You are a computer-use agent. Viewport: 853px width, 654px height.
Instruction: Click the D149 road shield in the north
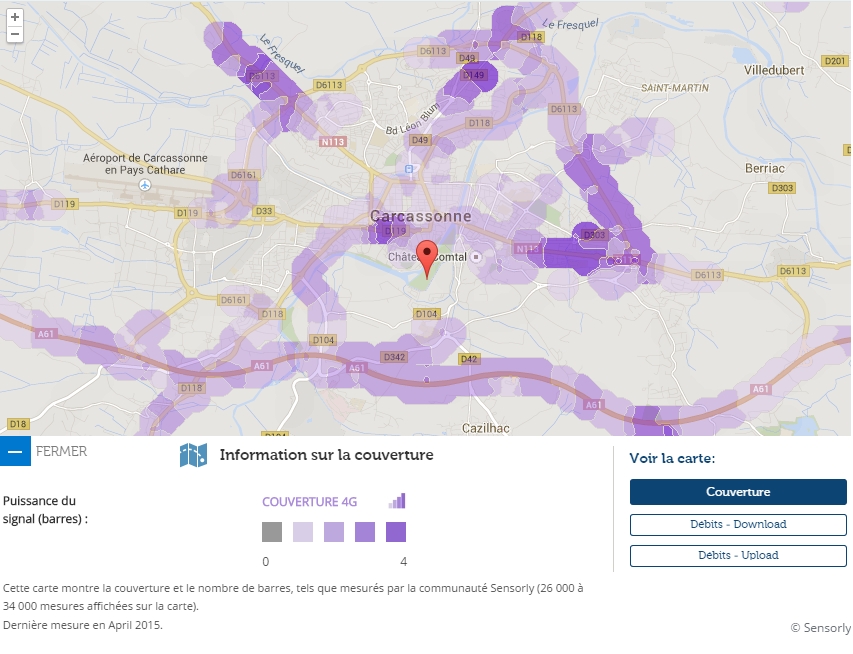pyautogui.click(x=474, y=75)
